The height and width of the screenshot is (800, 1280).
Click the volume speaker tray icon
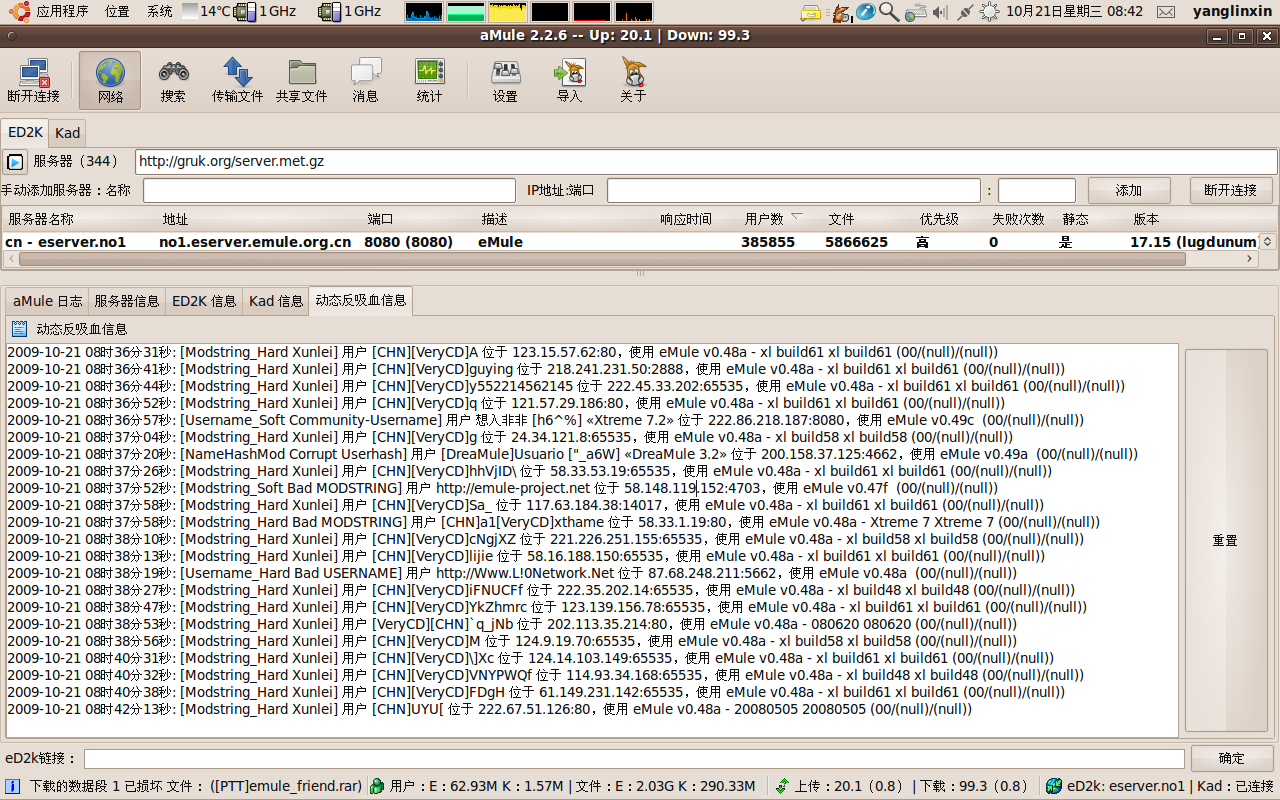click(938, 12)
